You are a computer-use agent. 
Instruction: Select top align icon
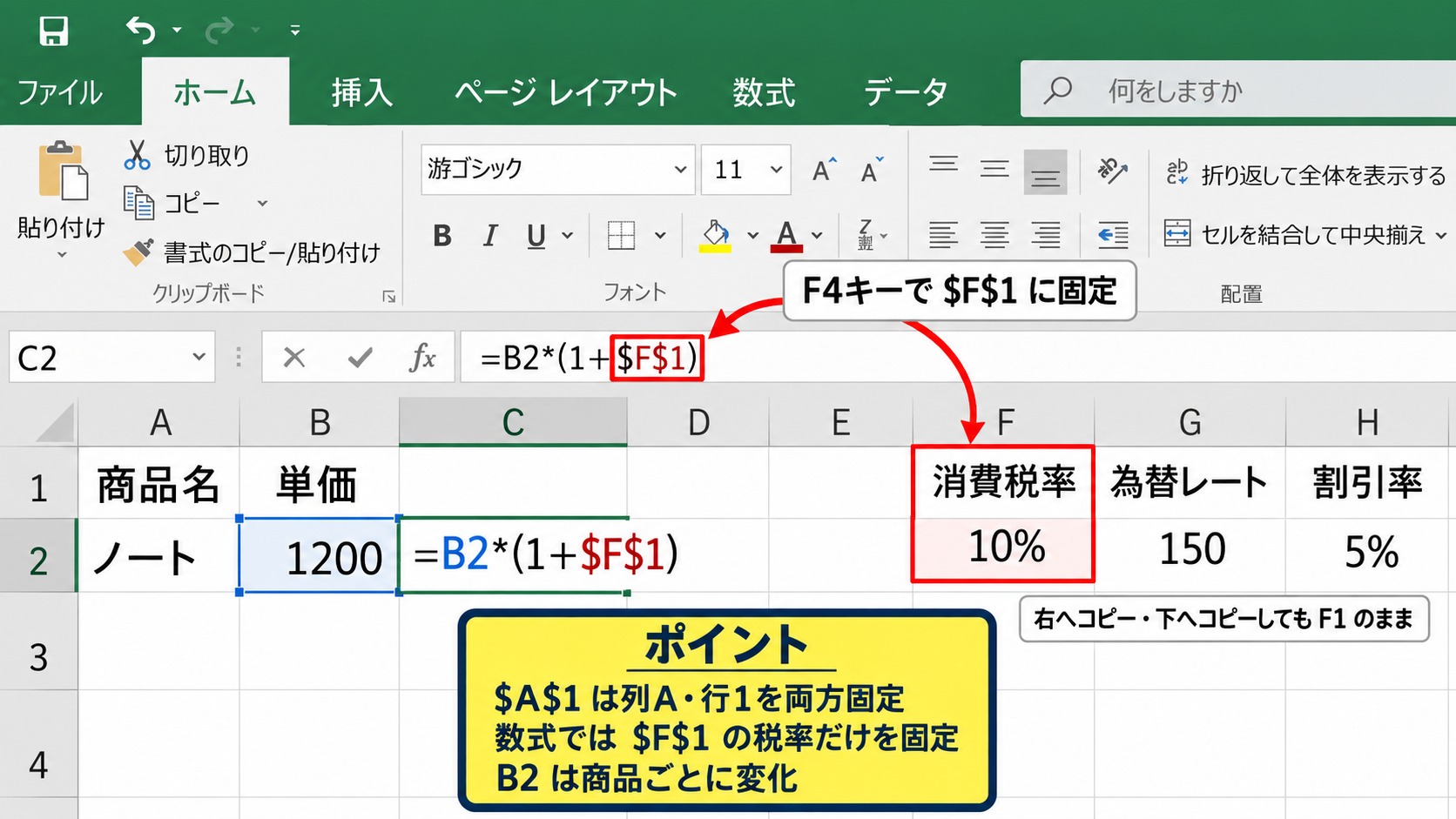943,165
